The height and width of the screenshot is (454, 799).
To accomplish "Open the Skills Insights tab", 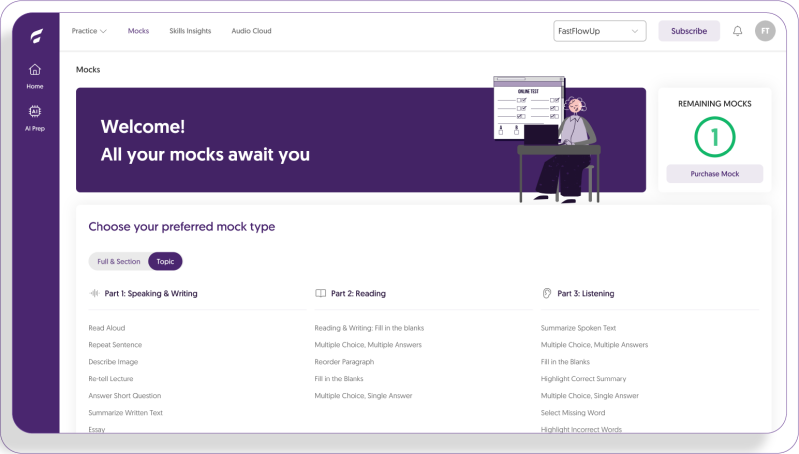I will click(x=190, y=31).
